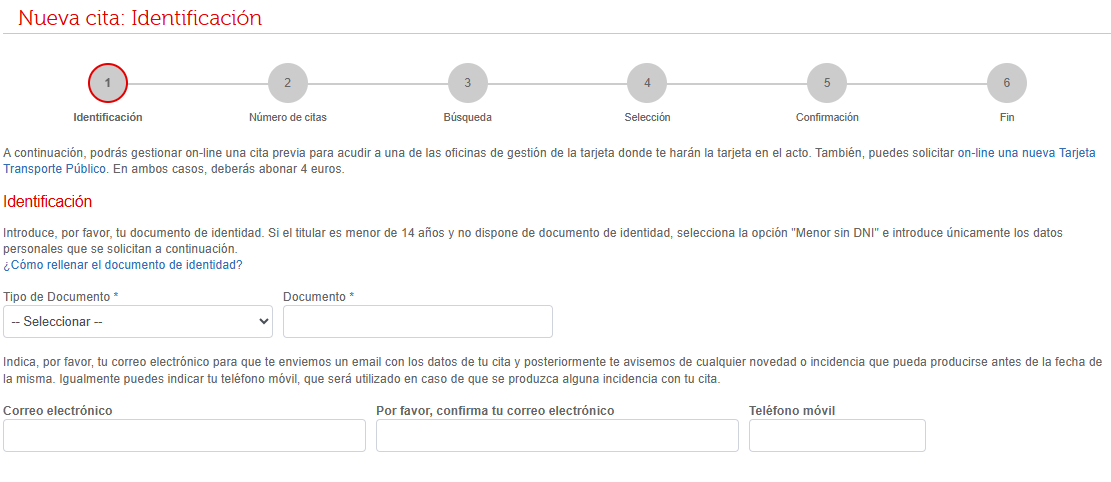The image size is (1111, 482).
Task: Click the 'Fin' step label
Action: coord(1006,117)
